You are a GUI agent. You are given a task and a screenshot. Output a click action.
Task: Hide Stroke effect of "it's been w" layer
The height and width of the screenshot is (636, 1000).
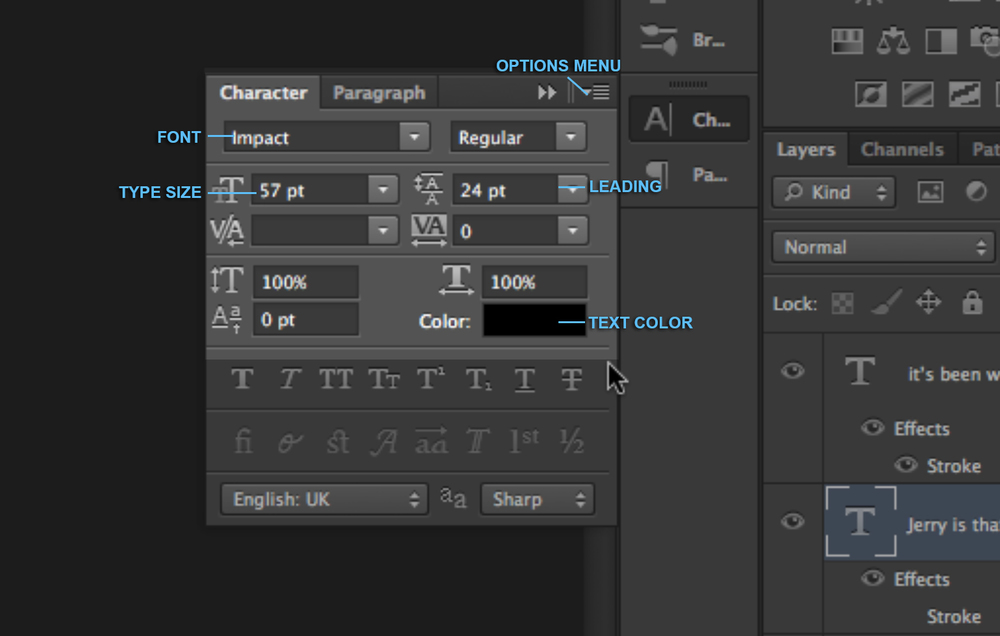(906, 464)
